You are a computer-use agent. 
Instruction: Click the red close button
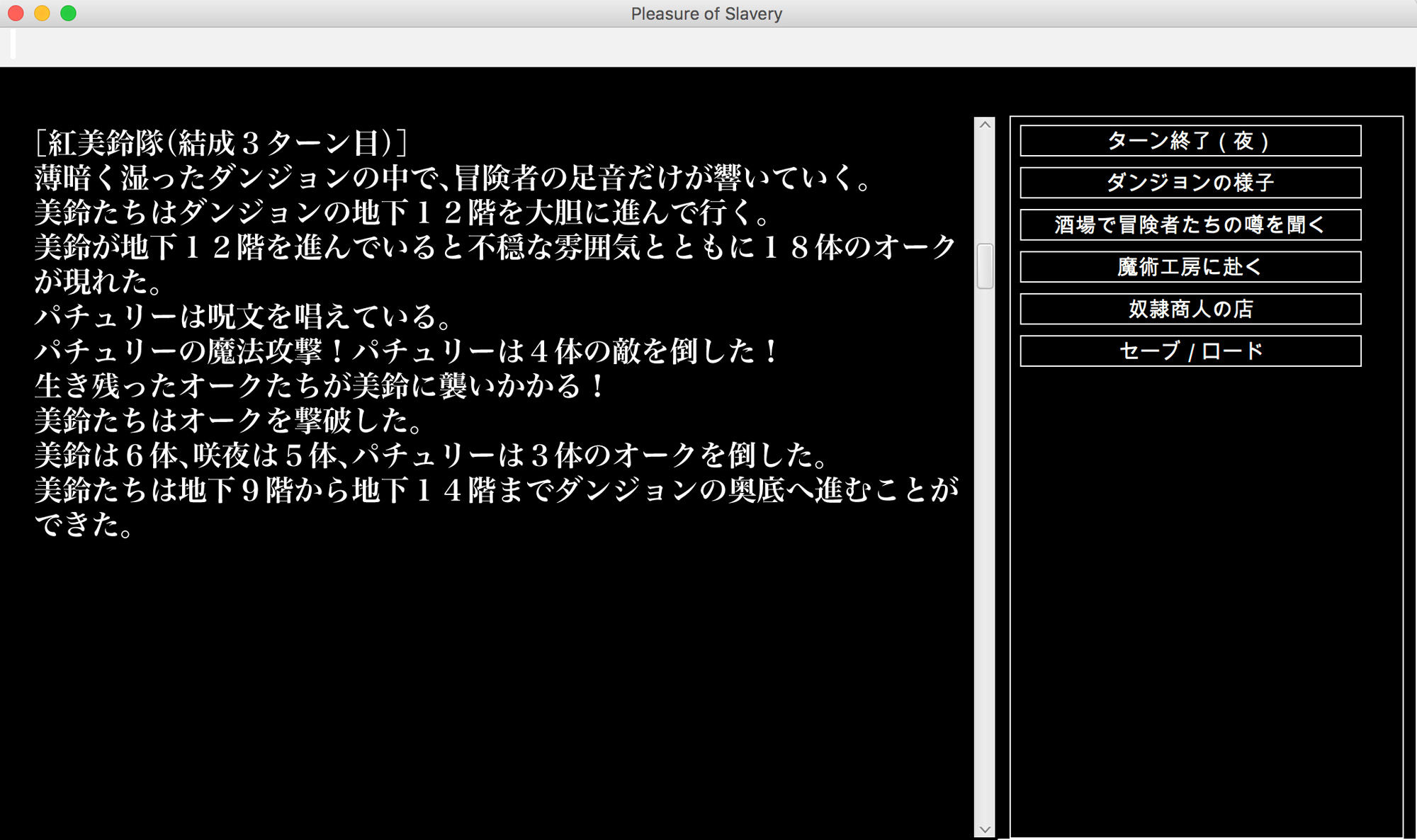tap(14, 13)
